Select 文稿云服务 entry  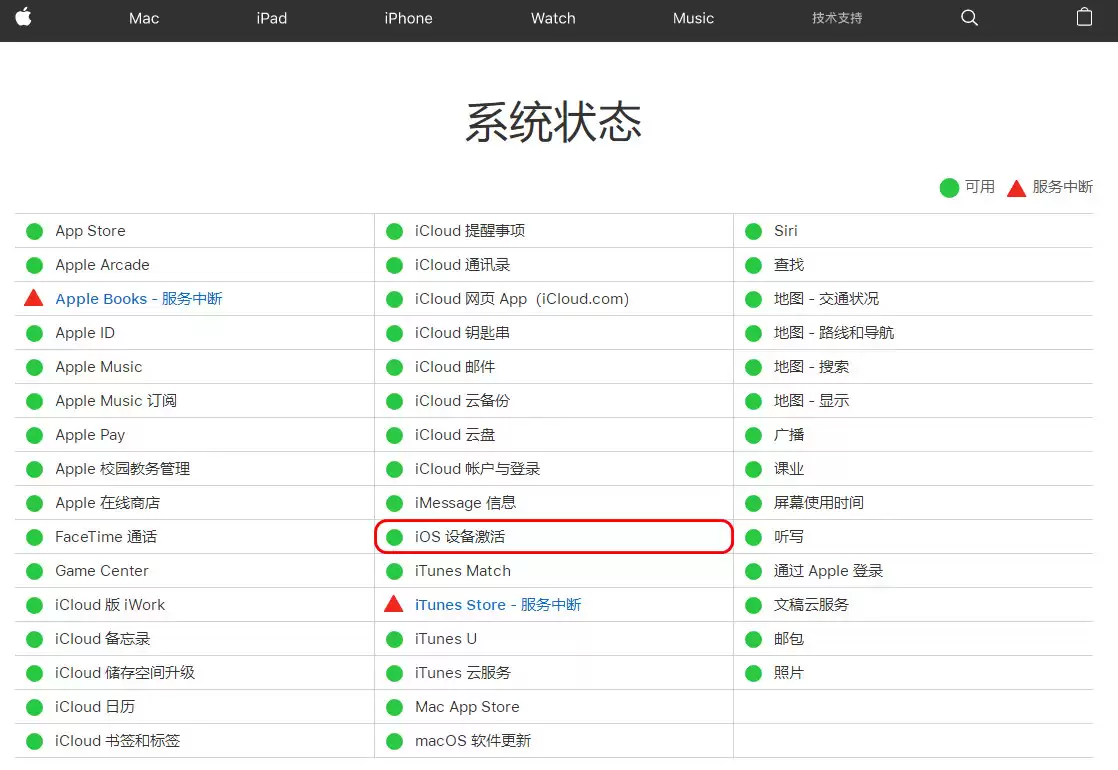pos(811,605)
